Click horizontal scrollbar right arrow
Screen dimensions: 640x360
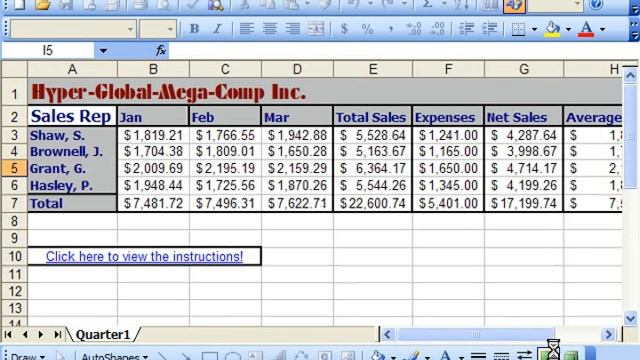point(608,335)
